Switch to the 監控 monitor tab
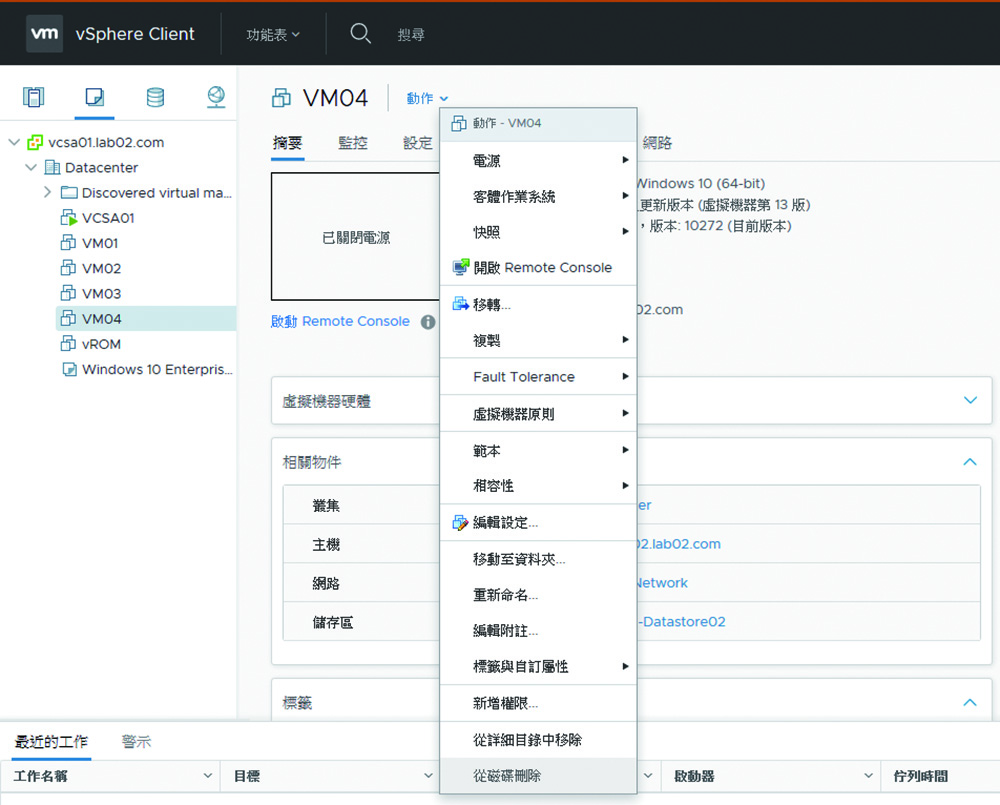This screenshot has width=1000, height=805. 353,143
